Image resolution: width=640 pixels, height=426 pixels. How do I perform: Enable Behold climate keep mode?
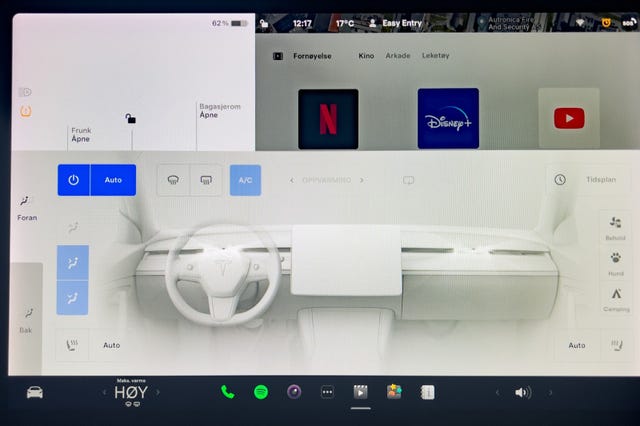[x=616, y=228]
